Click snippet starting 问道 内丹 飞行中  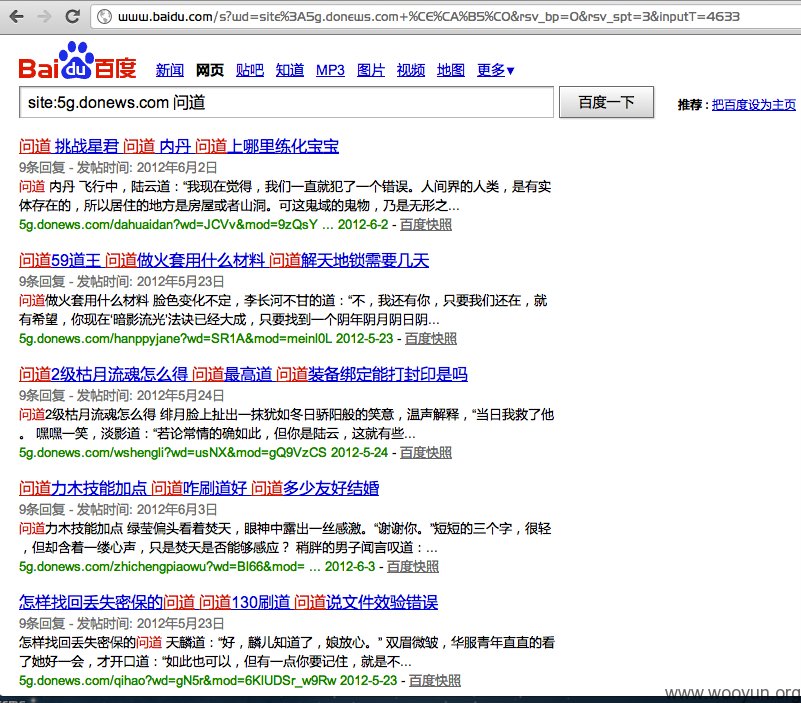[285, 196]
